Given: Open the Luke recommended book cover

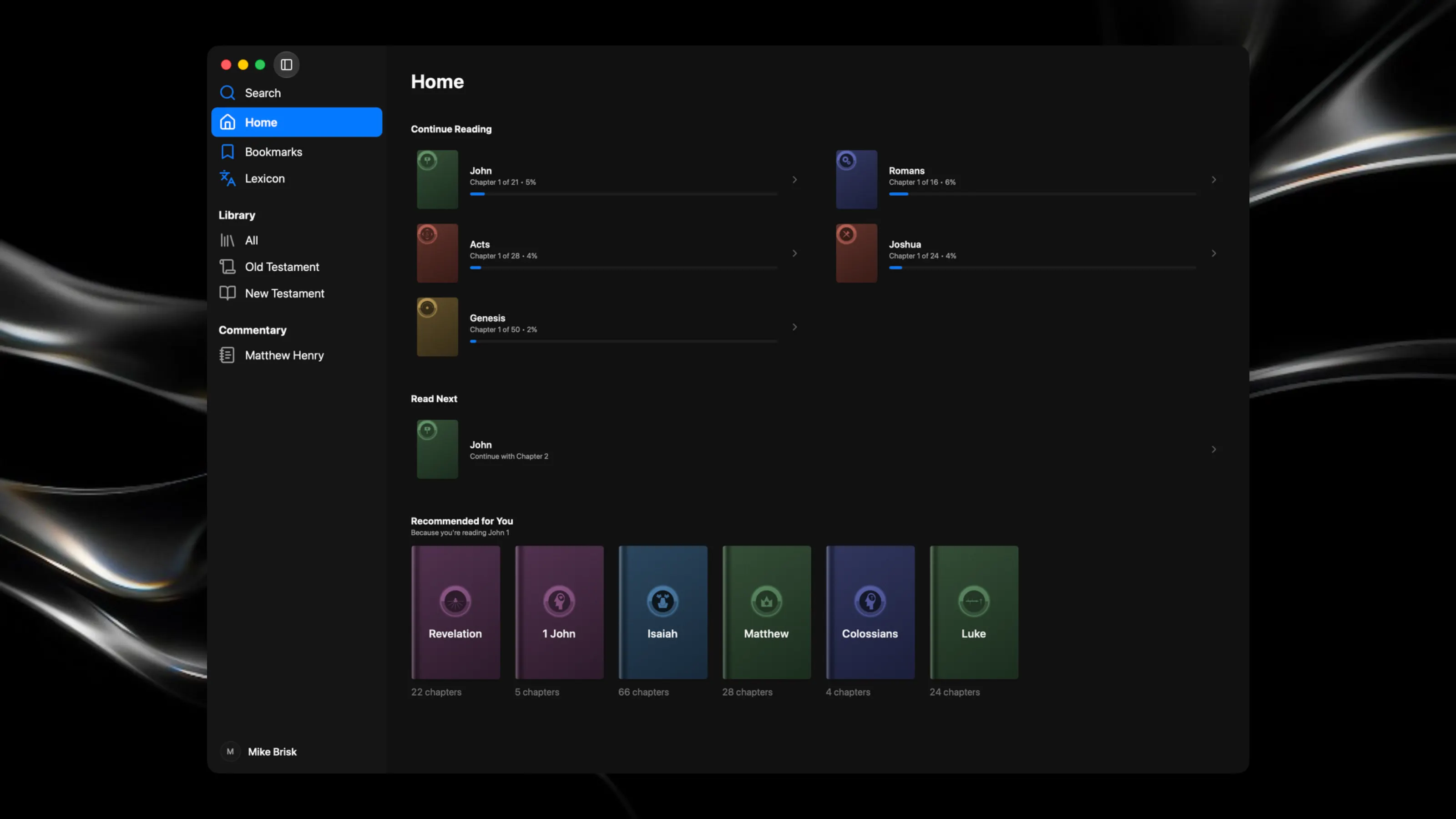Looking at the screenshot, I should point(974,612).
